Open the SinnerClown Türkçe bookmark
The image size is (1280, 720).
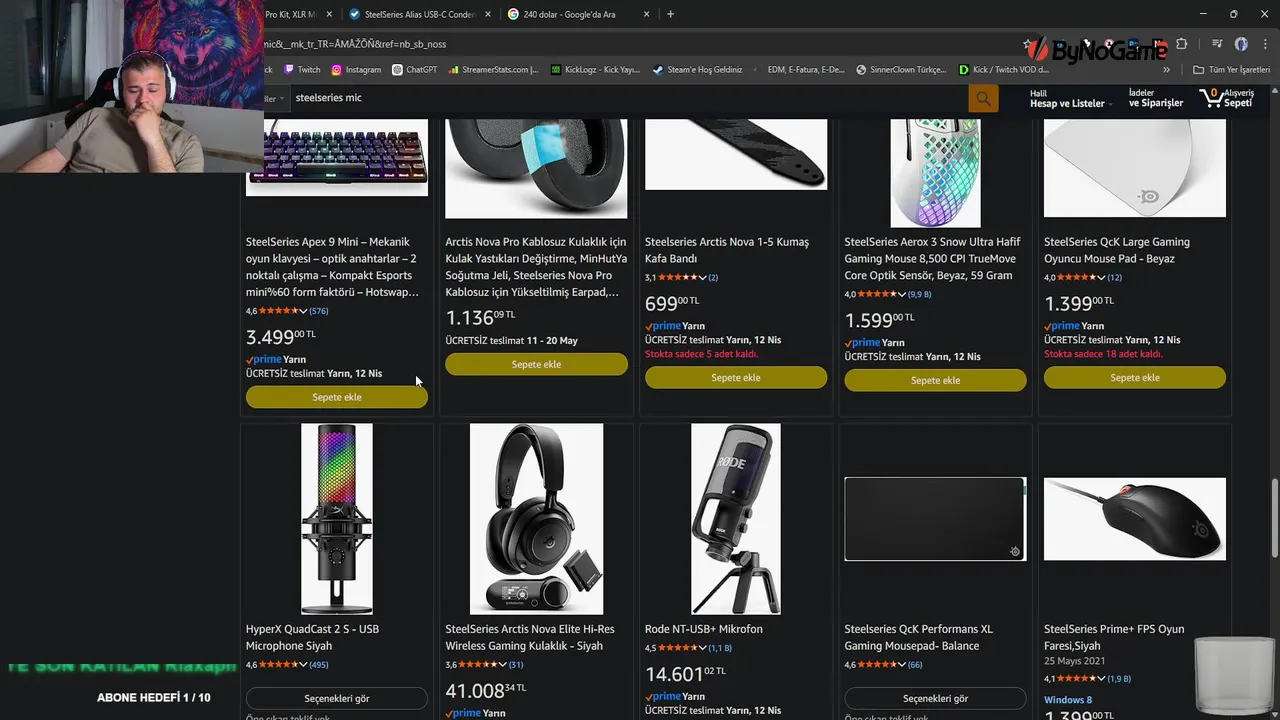coord(901,70)
